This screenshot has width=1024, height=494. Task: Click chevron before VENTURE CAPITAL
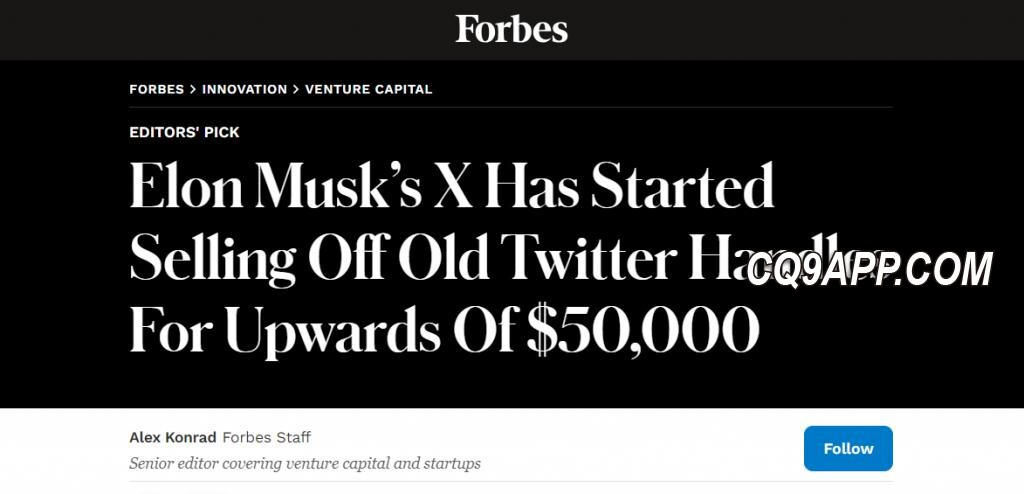click(x=296, y=90)
